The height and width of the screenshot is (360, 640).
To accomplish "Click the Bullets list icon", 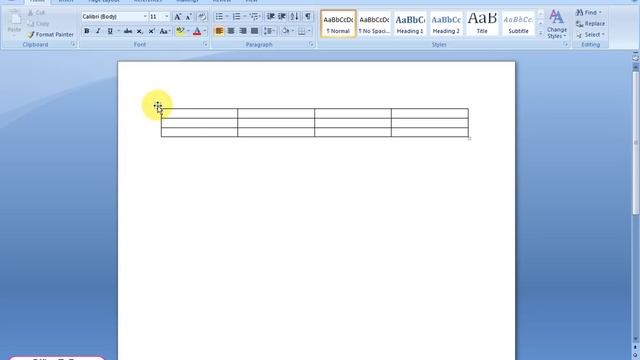I will pyautogui.click(x=219, y=17).
